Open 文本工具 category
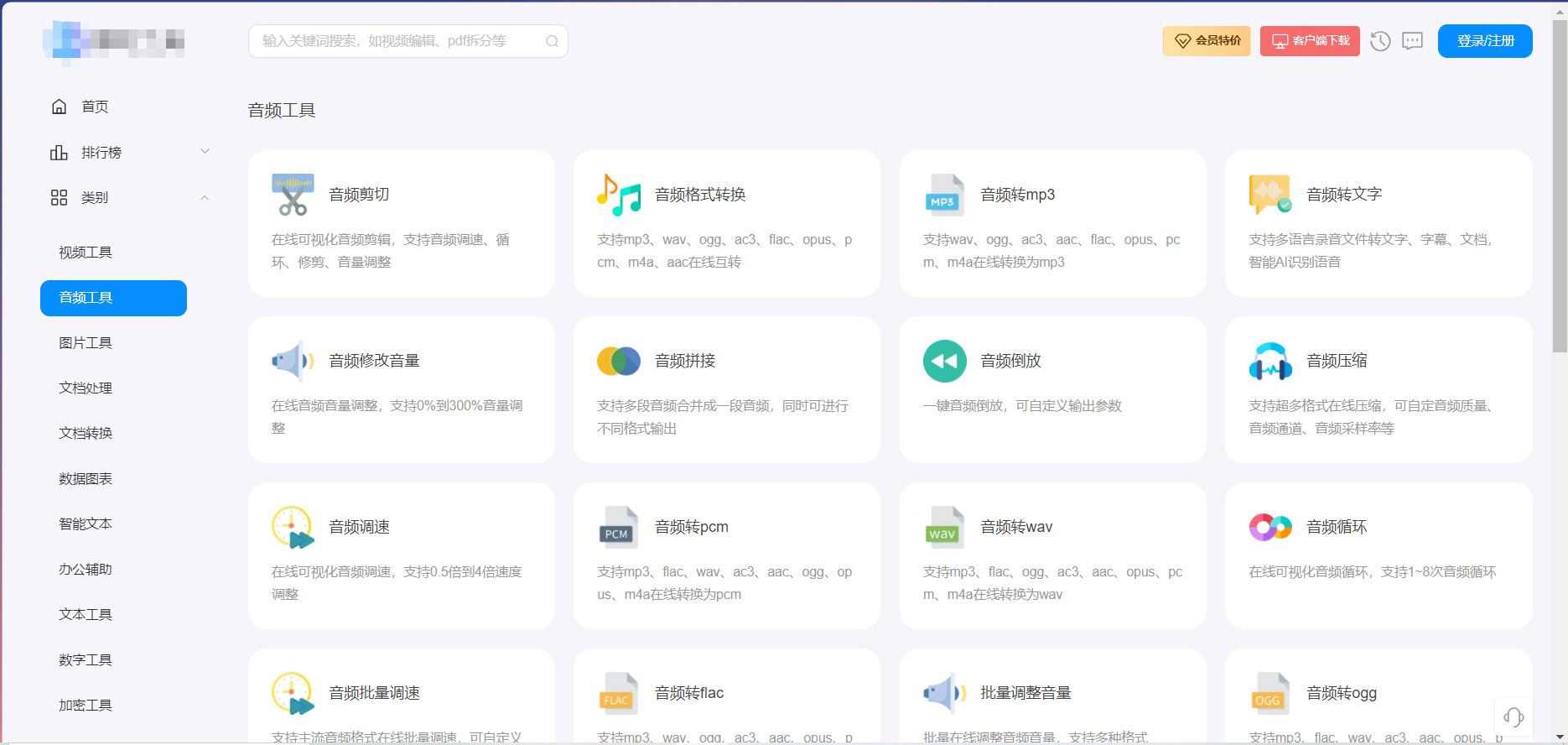The width and height of the screenshot is (1568, 745). [86, 615]
